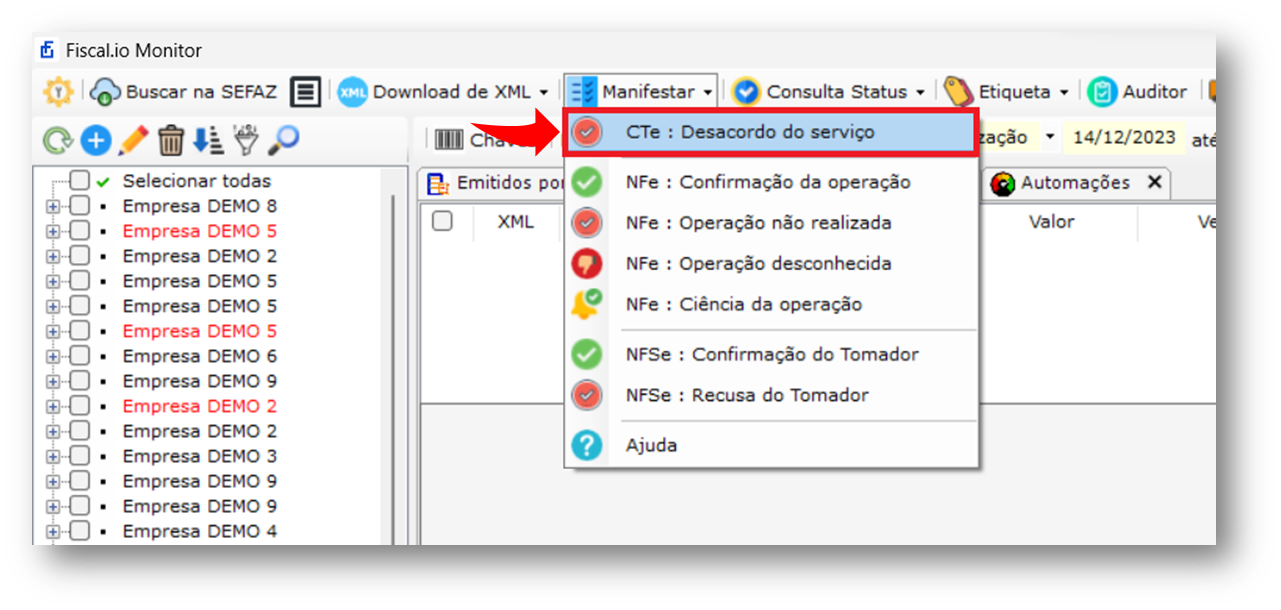Viewport: 1281px width, 610px height.
Task: Click the green refresh icon in sidebar toolbar
Action: click(58, 140)
